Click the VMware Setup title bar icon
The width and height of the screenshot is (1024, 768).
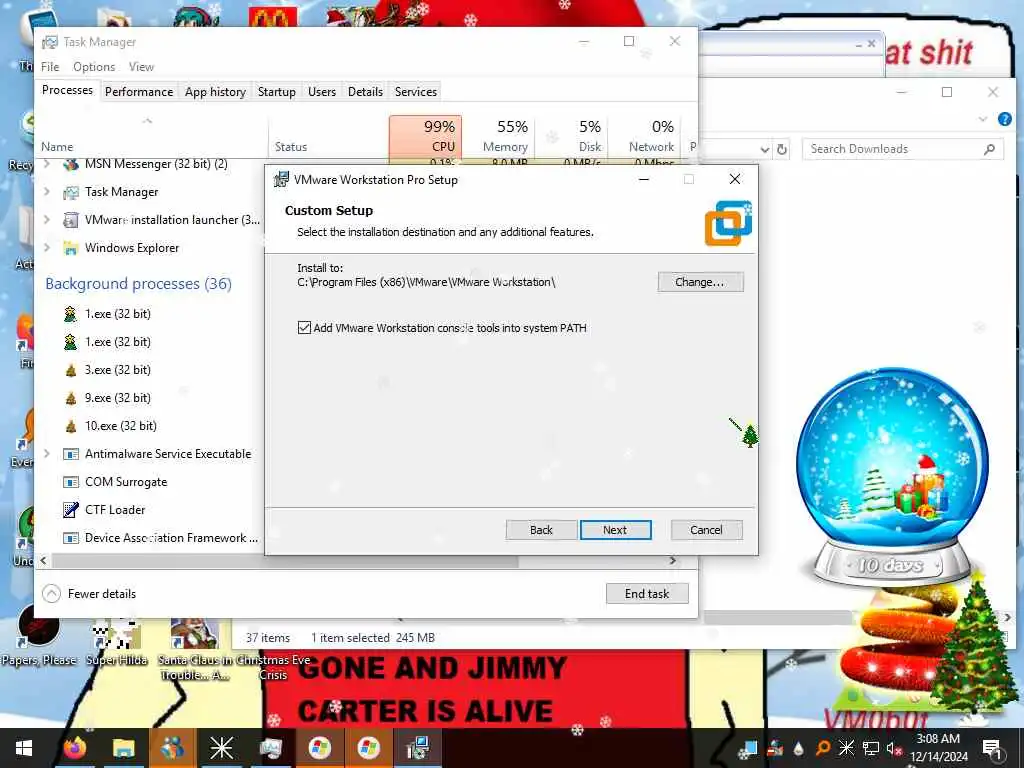(x=281, y=180)
